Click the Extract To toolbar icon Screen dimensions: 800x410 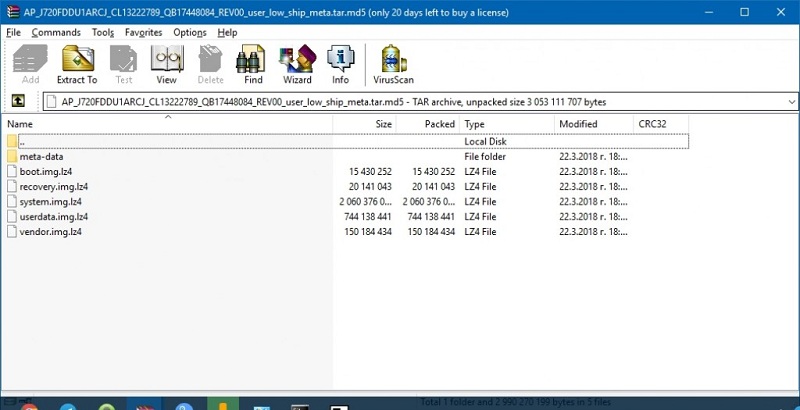(77, 64)
